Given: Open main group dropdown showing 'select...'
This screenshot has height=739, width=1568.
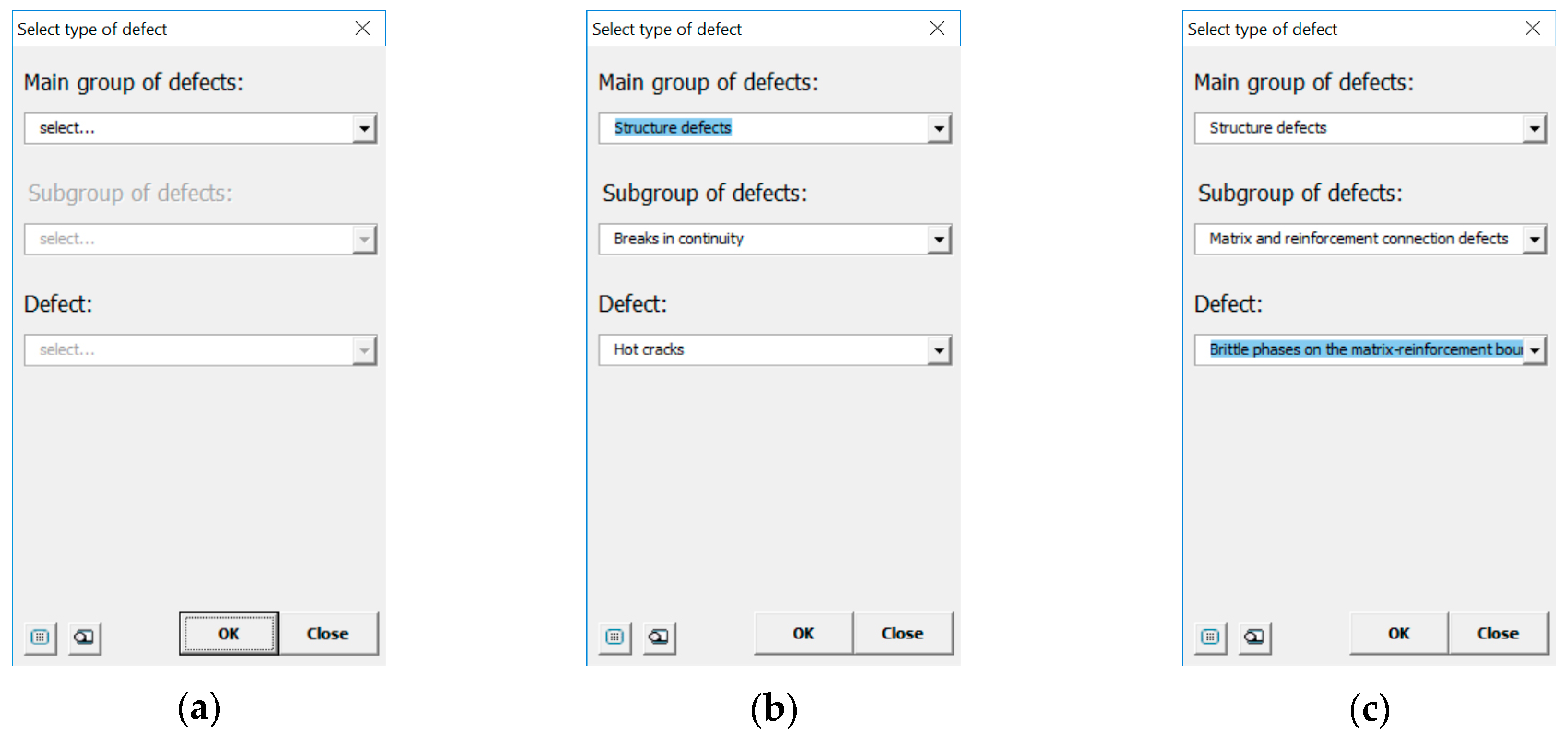Looking at the screenshot, I should (x=364, y=128).
